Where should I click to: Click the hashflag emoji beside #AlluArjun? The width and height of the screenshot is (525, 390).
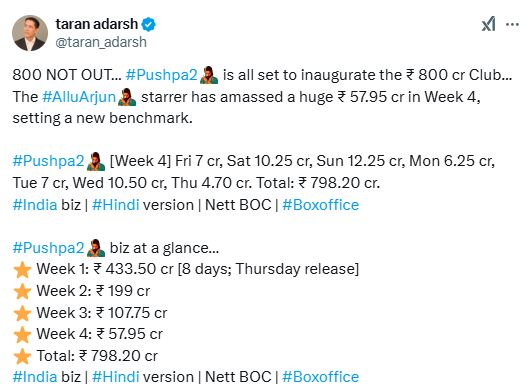pyautogui.click(x=127, y=97)
